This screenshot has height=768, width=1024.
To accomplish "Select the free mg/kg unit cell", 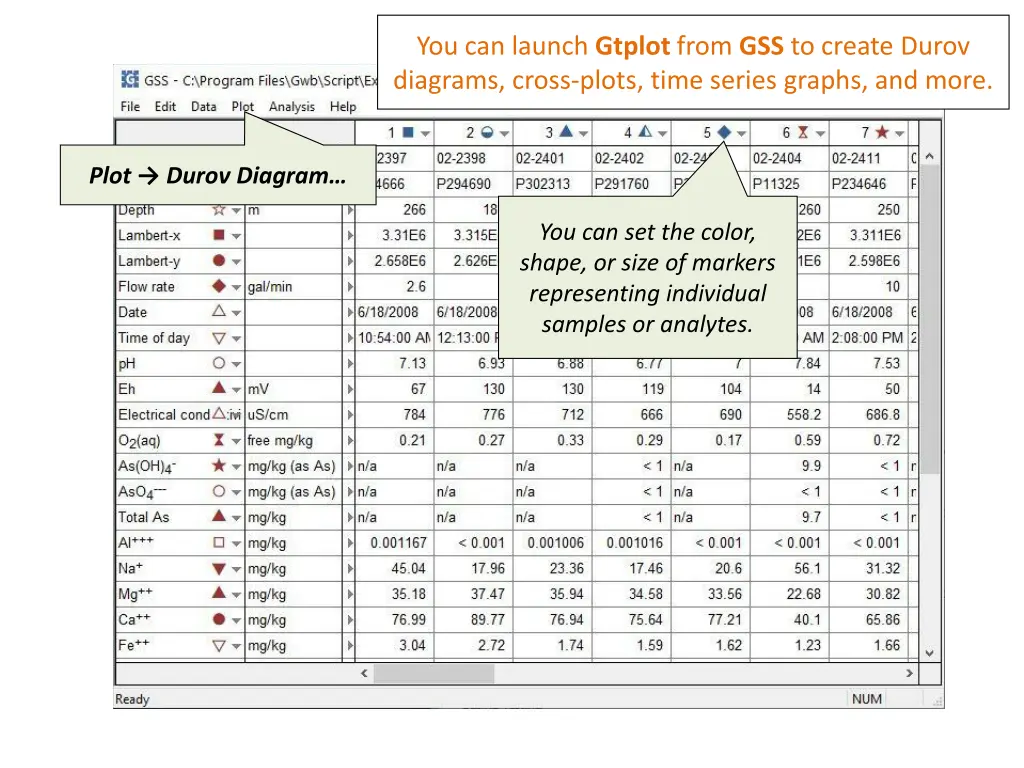I will 293,441.
